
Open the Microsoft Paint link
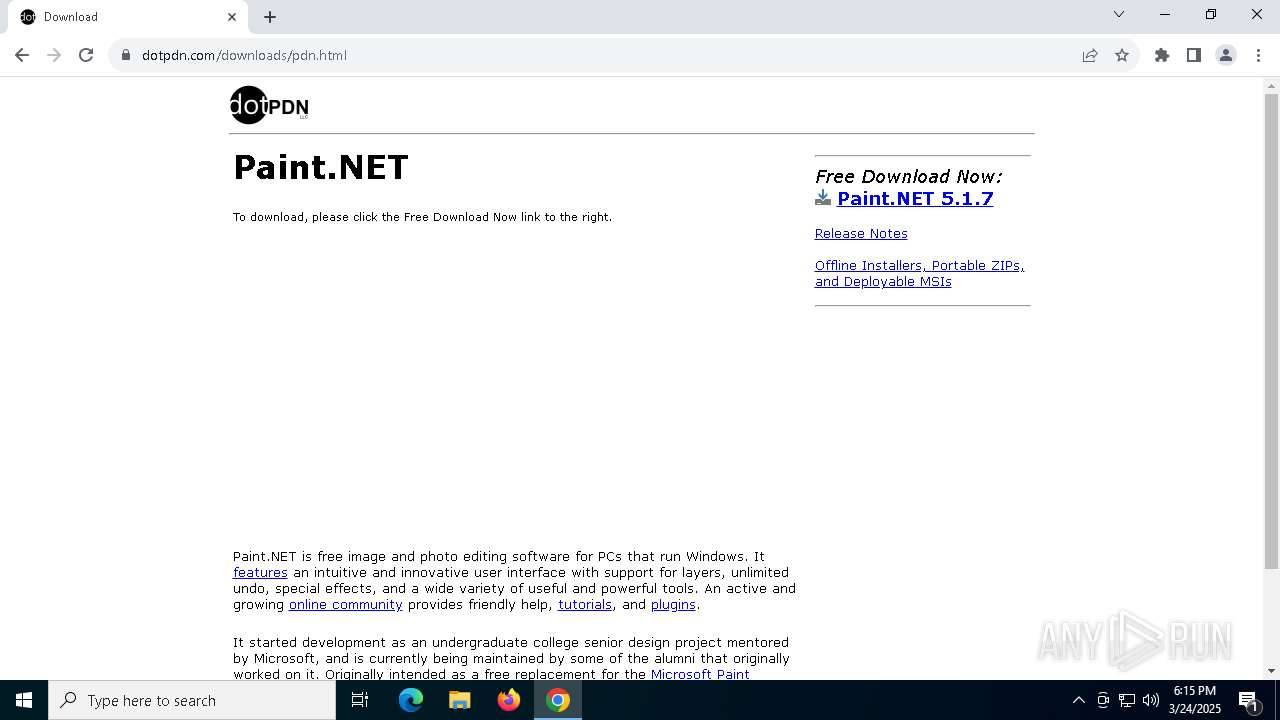pos(700,674)
